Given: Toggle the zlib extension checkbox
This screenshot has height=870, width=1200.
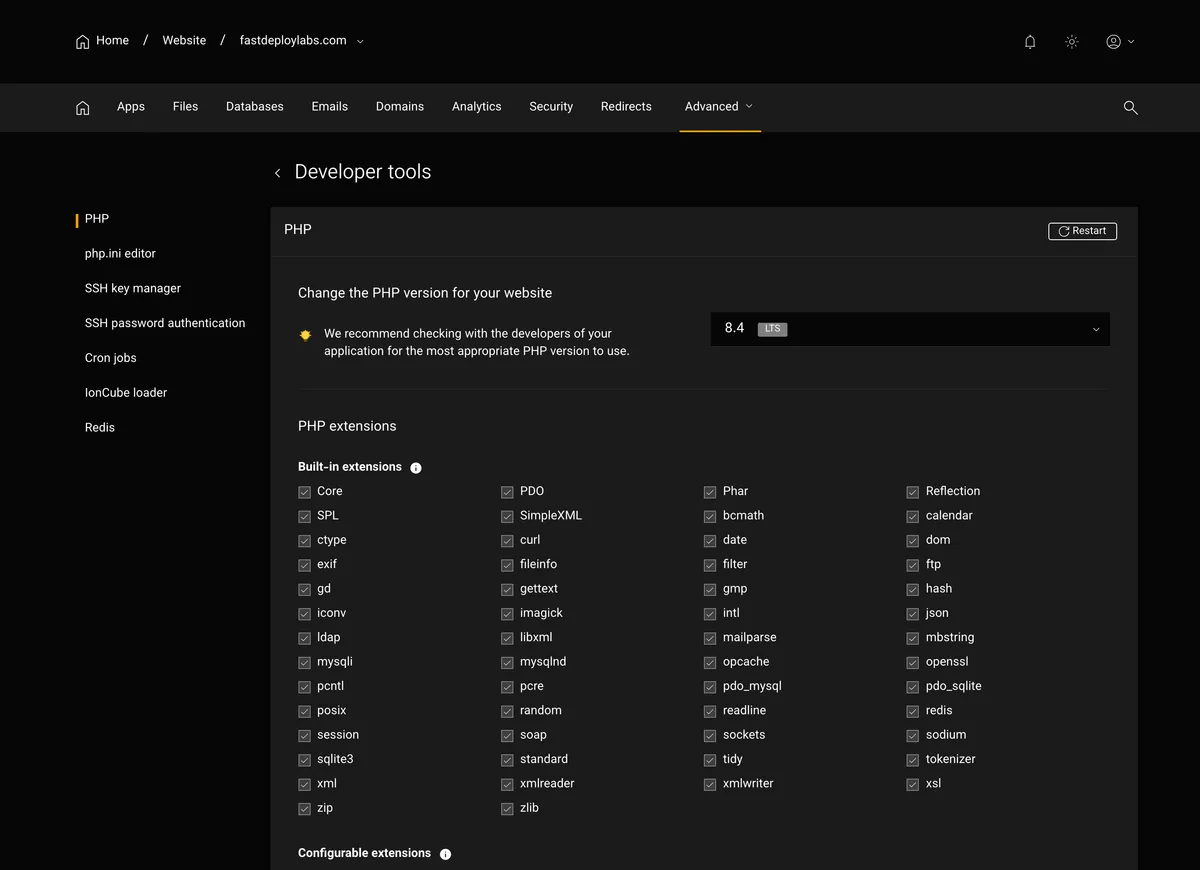Looking at the screenshot, I should pyautogui.click(x=507, y=809).
